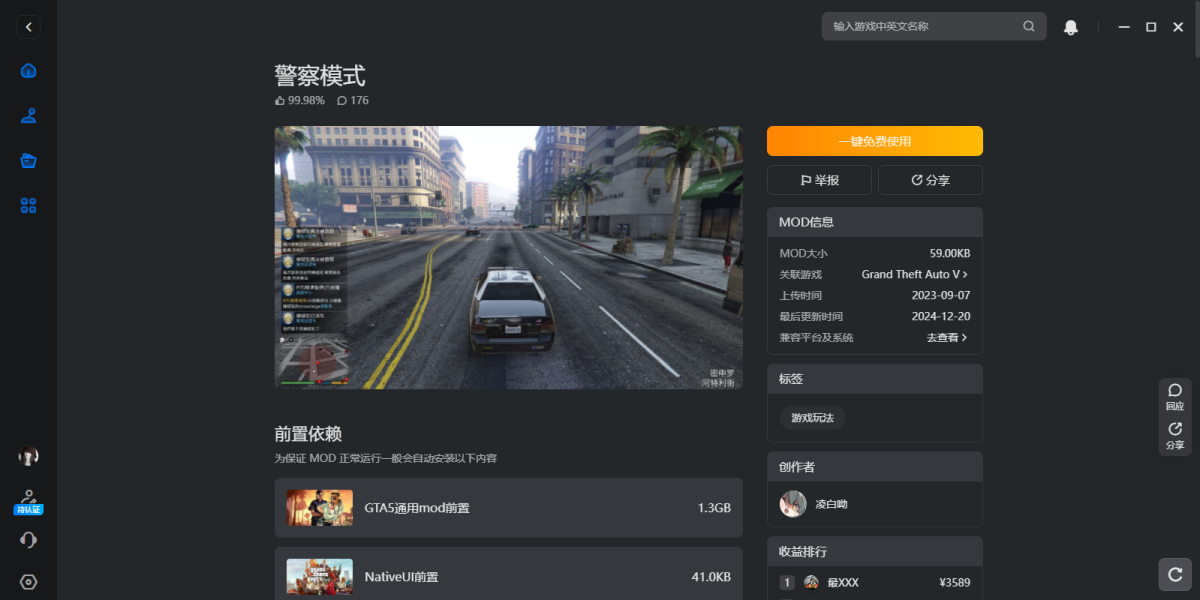The width and height of the screenshot is (1200, 600).
Task: Click the thumbs-up 99.98% rating
Action: click(300, 101)
